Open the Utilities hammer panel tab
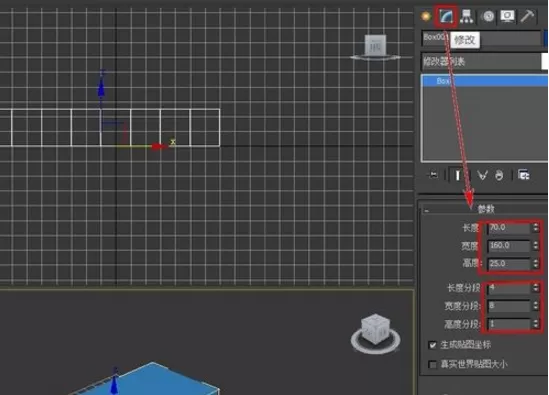This screenshot has width=549, height=395. pos(528,16)
